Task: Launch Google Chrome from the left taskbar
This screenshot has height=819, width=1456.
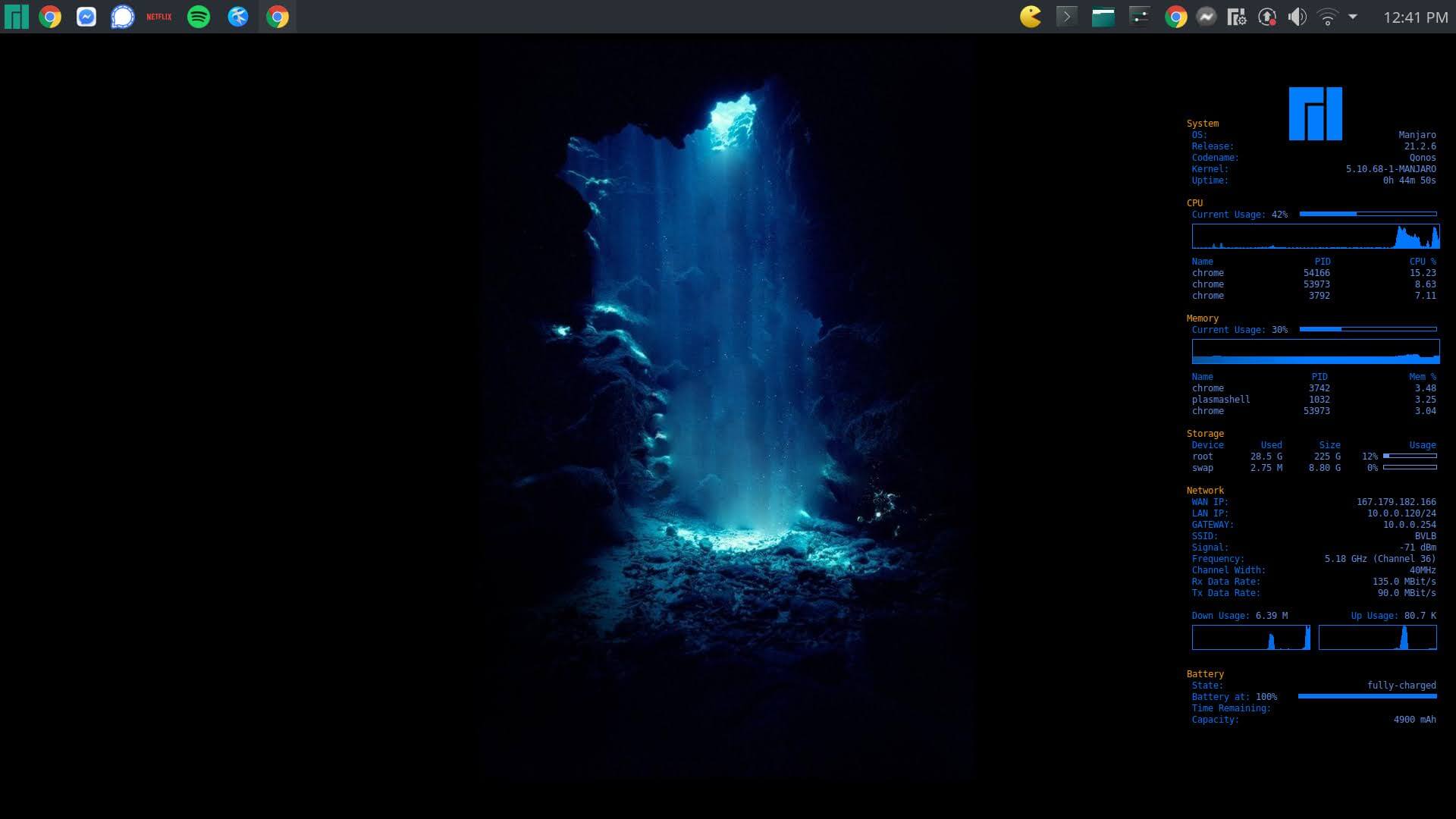Action: coord(50,17)
